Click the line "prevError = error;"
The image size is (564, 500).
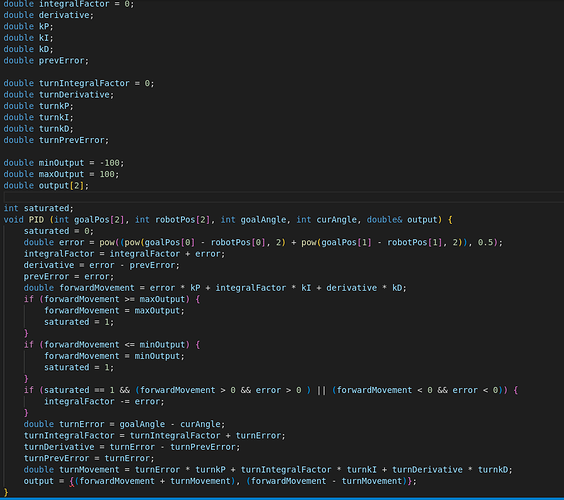pyautogui.click(x=69, y=277)
